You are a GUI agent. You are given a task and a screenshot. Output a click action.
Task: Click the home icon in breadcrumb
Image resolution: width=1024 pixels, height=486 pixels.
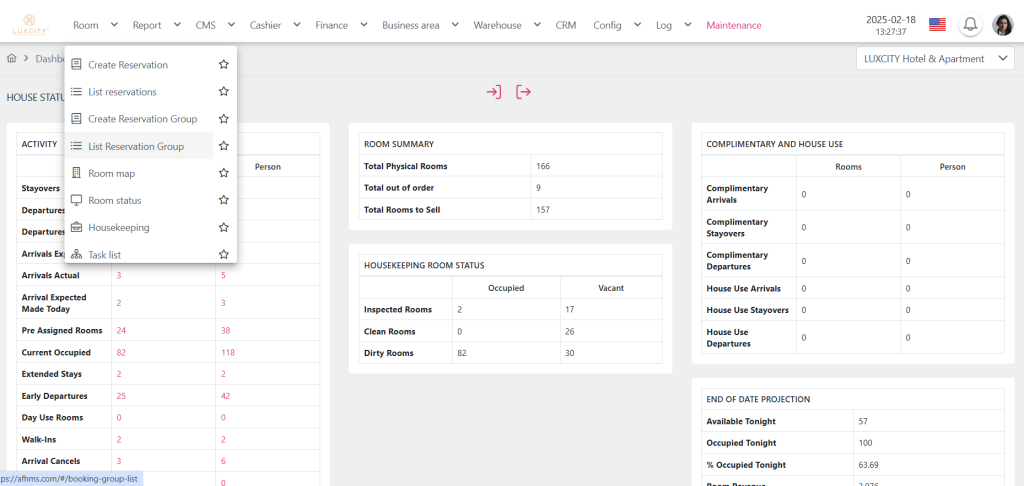click(x=12, y=59)
